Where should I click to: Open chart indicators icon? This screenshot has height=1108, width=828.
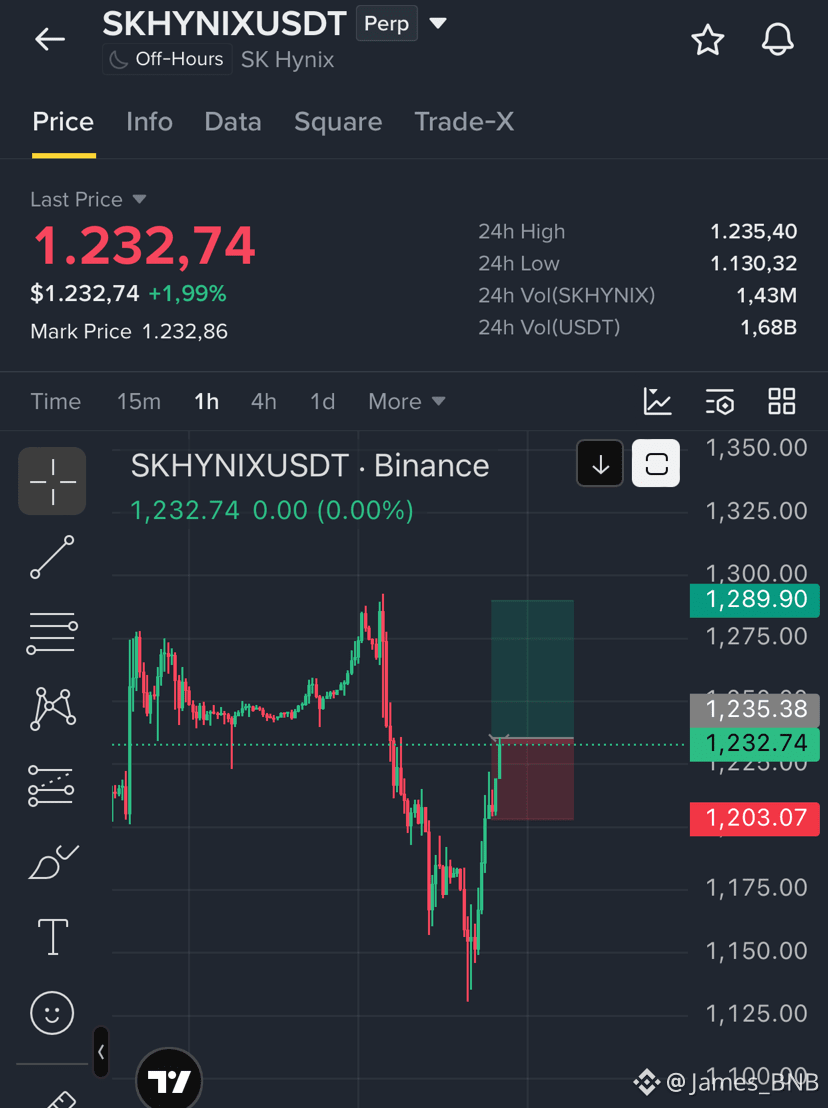click(x=657, y=401)
